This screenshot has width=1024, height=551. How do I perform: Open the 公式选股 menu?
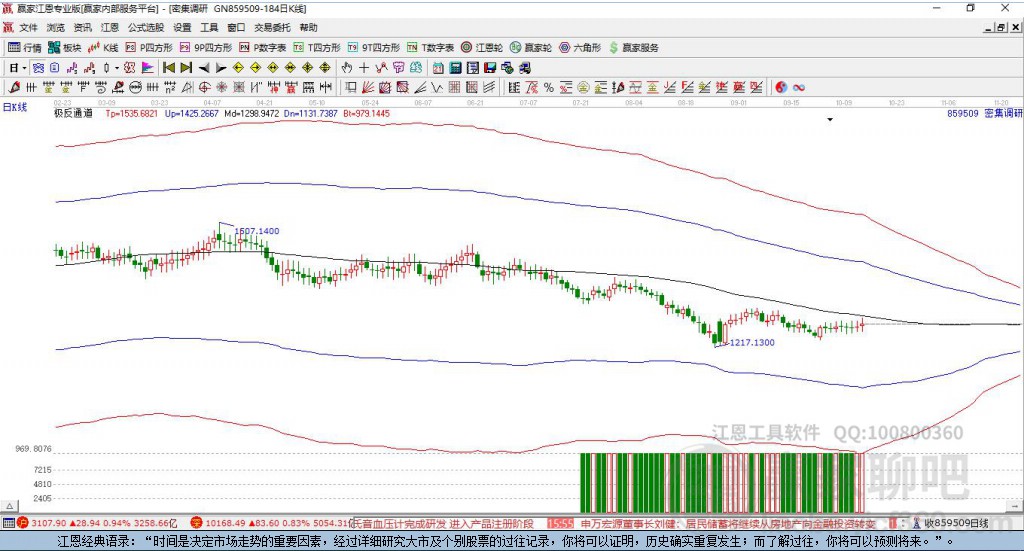tap(145, 28)
